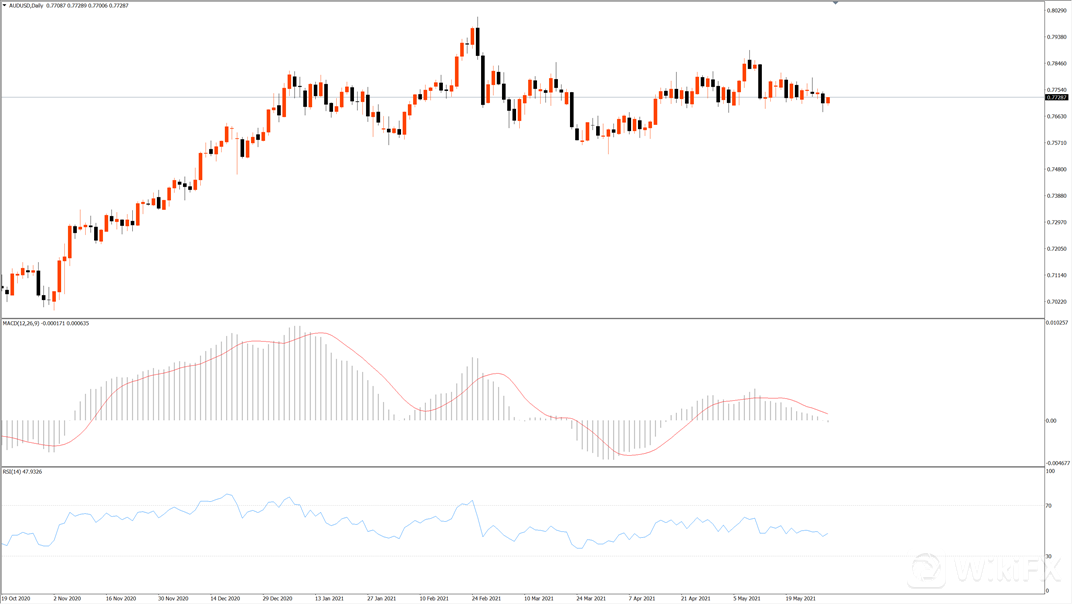
Task: Click the 0.80290 price scale label
Action: point(1055,11)
